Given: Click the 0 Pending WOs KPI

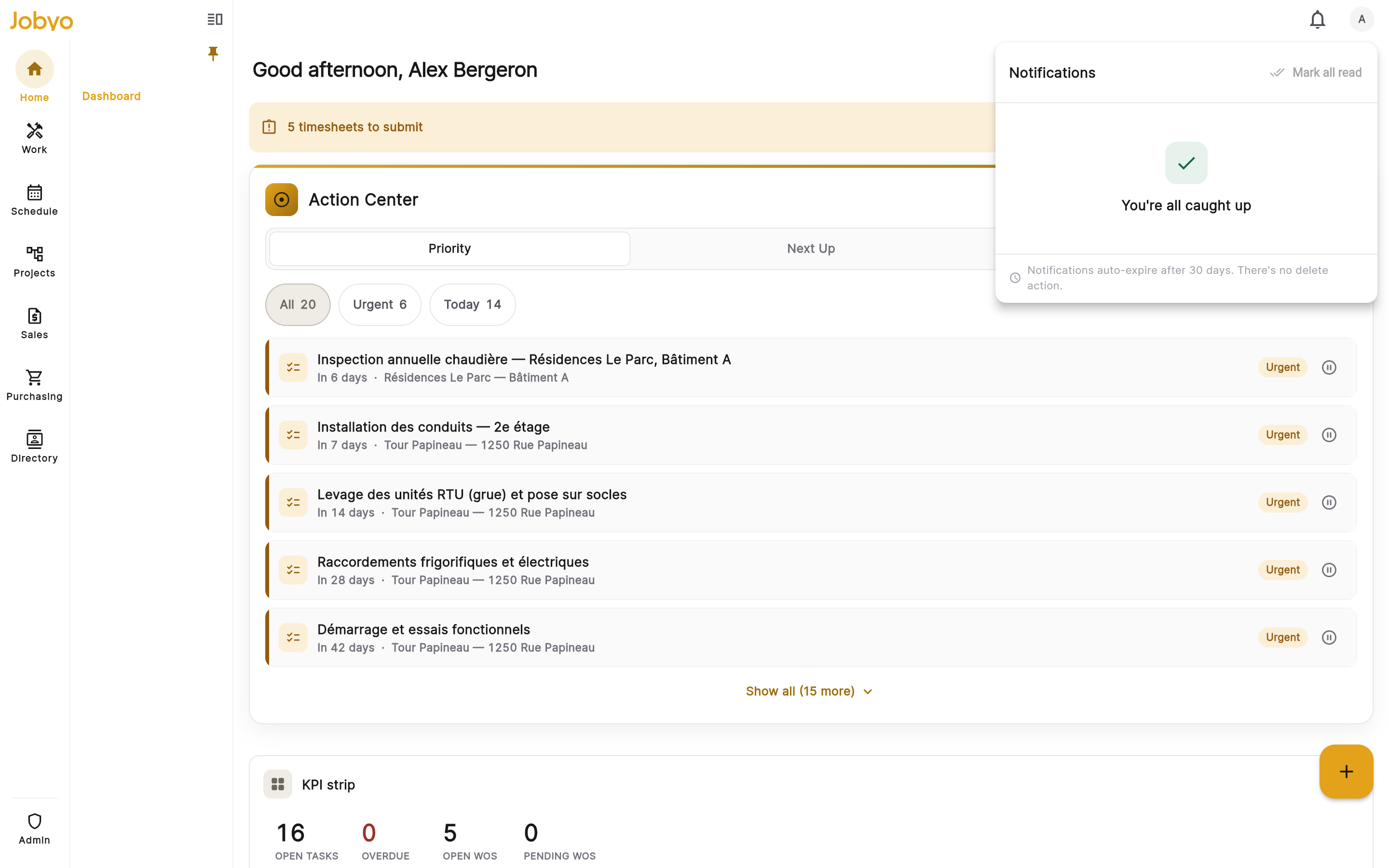Looking at the screenshot, I should click(x=559, y=841).
